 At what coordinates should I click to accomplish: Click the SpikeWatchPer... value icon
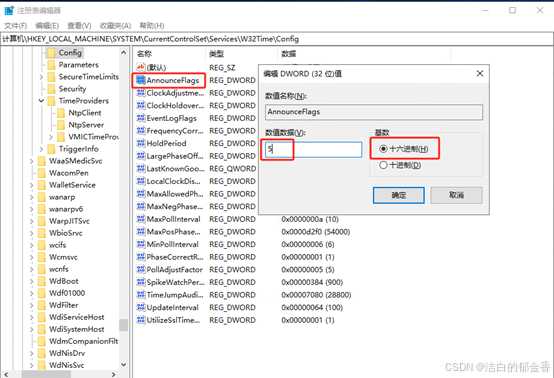(x=141, y=282)
